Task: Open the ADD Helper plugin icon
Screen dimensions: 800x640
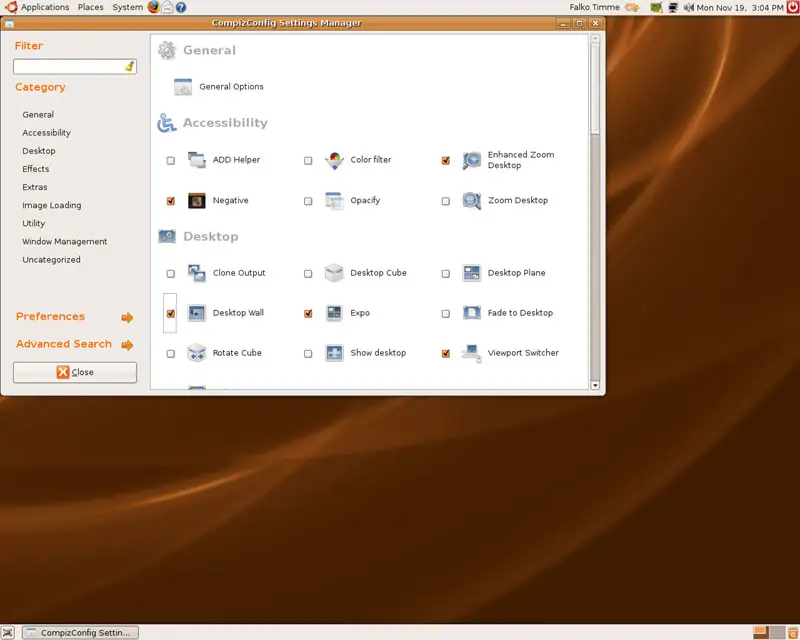Action: (196, 160)
